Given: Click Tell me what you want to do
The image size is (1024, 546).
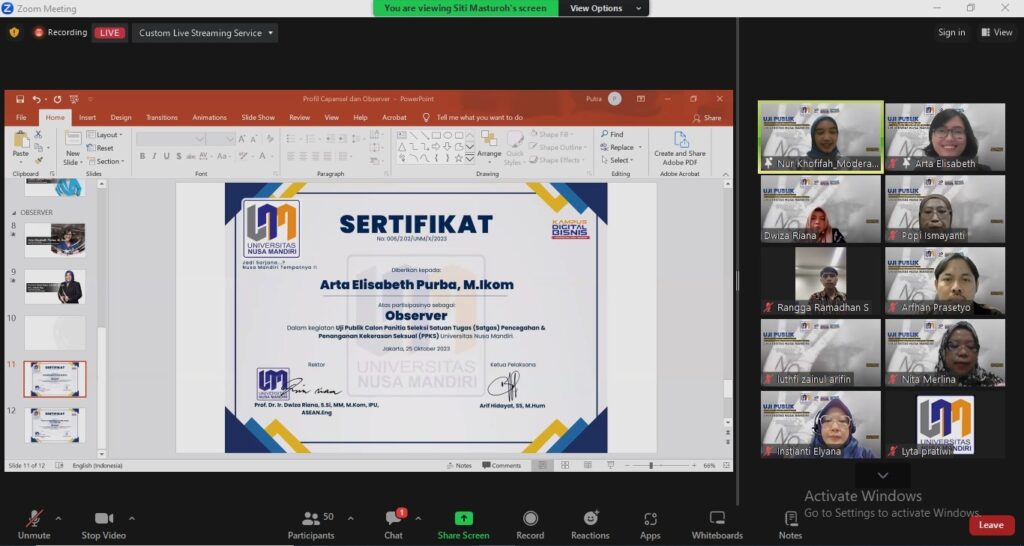Looking at the screenshot, I should pyautogui.click(x=473, y=118).
